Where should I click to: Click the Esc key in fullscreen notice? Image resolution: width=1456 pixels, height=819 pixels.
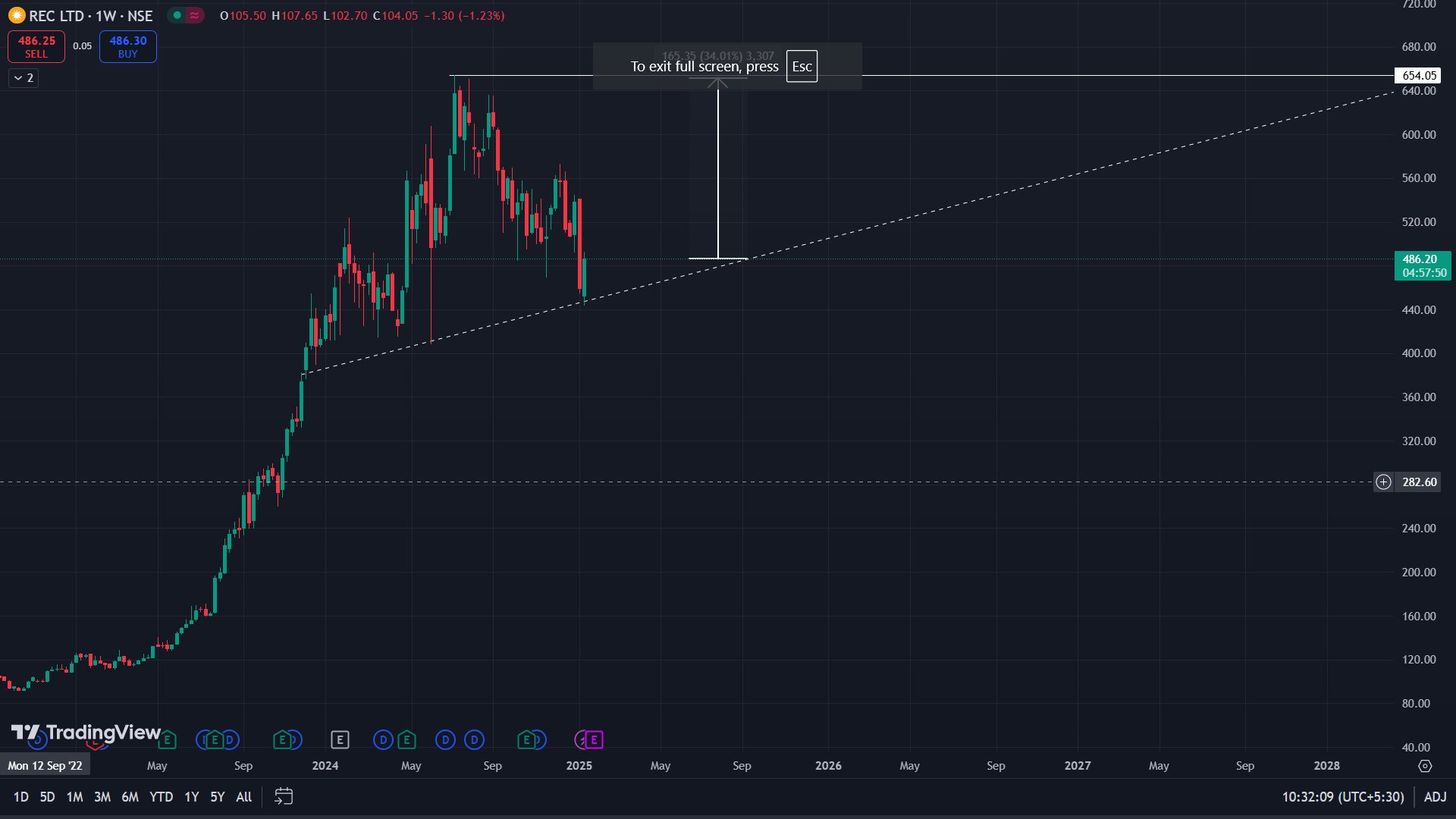coord(802,66)
